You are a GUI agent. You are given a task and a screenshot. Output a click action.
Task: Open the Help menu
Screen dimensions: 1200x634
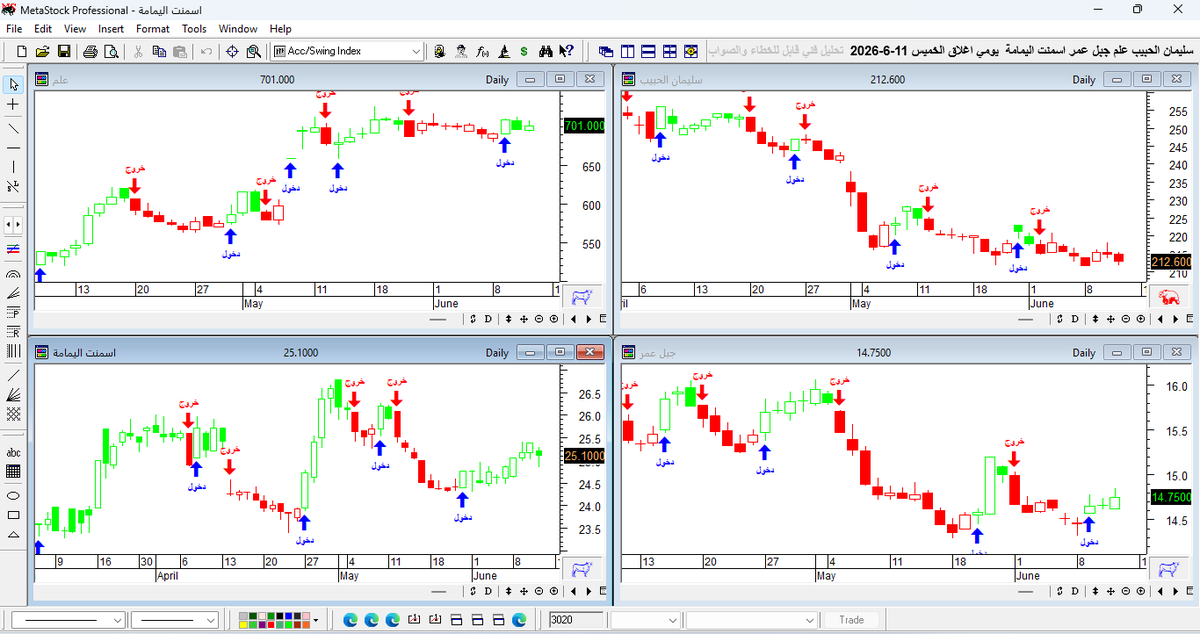click(281, 29)
